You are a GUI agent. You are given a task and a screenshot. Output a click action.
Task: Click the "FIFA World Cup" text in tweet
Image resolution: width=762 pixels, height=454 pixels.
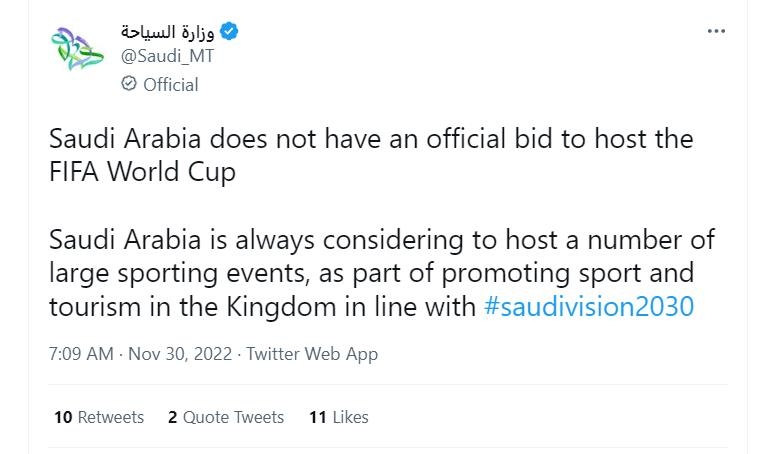143,171
